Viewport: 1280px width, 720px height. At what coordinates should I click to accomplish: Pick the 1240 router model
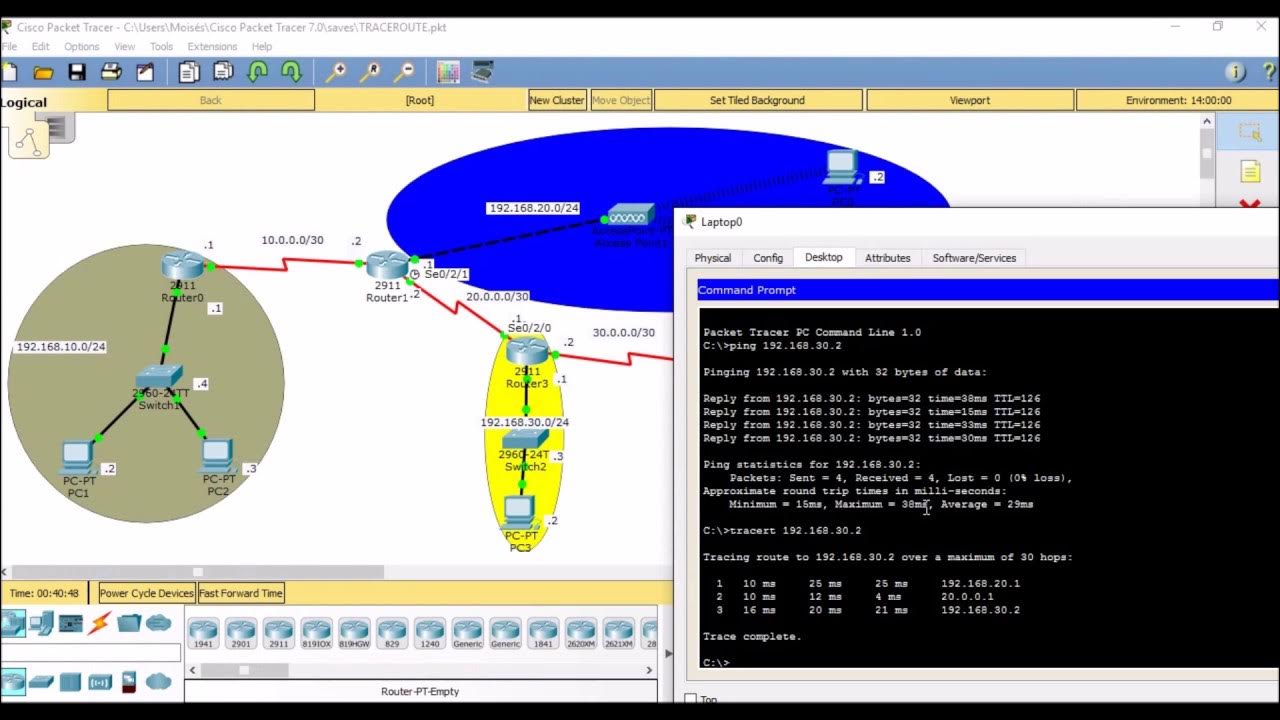click(430, 634)
